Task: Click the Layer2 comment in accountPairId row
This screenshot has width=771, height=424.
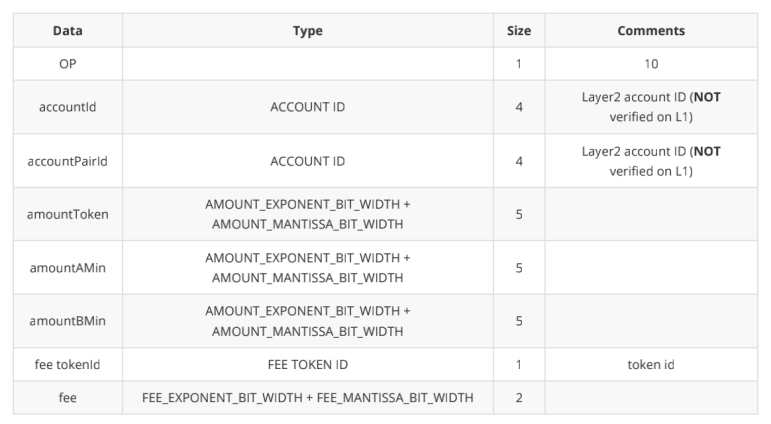Action: point(651,161)
